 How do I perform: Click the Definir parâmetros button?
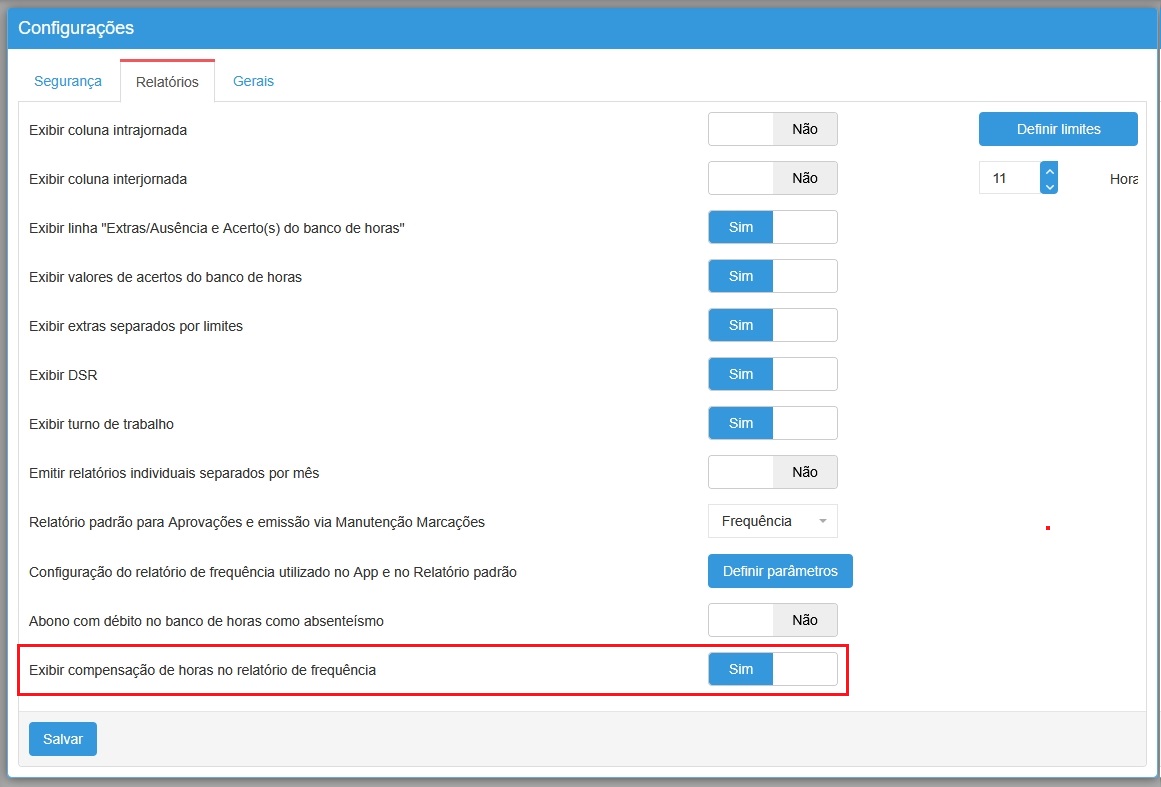(x=780, y=571)
